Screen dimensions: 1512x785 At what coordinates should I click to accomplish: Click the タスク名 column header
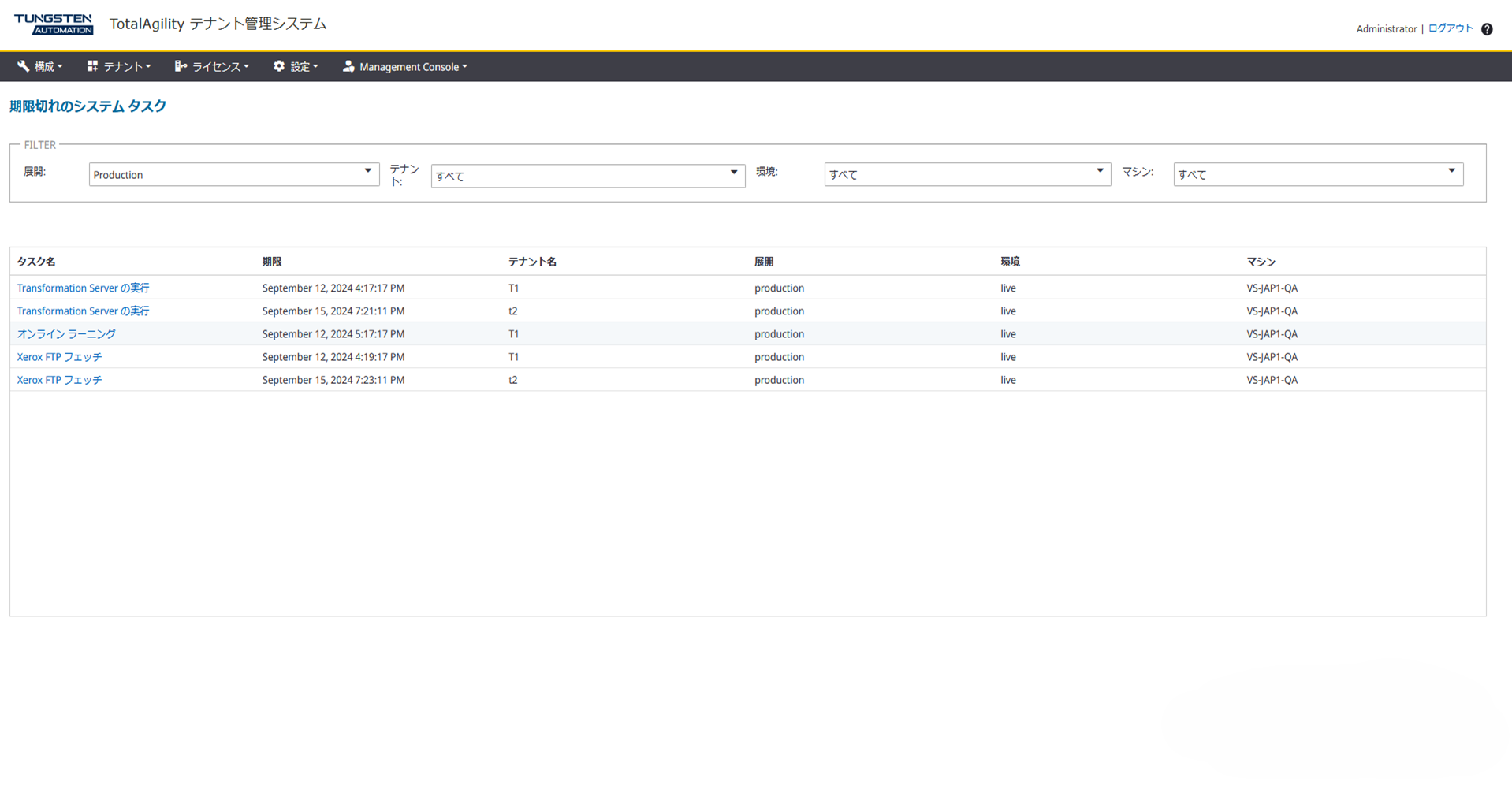tap(36, 262)
